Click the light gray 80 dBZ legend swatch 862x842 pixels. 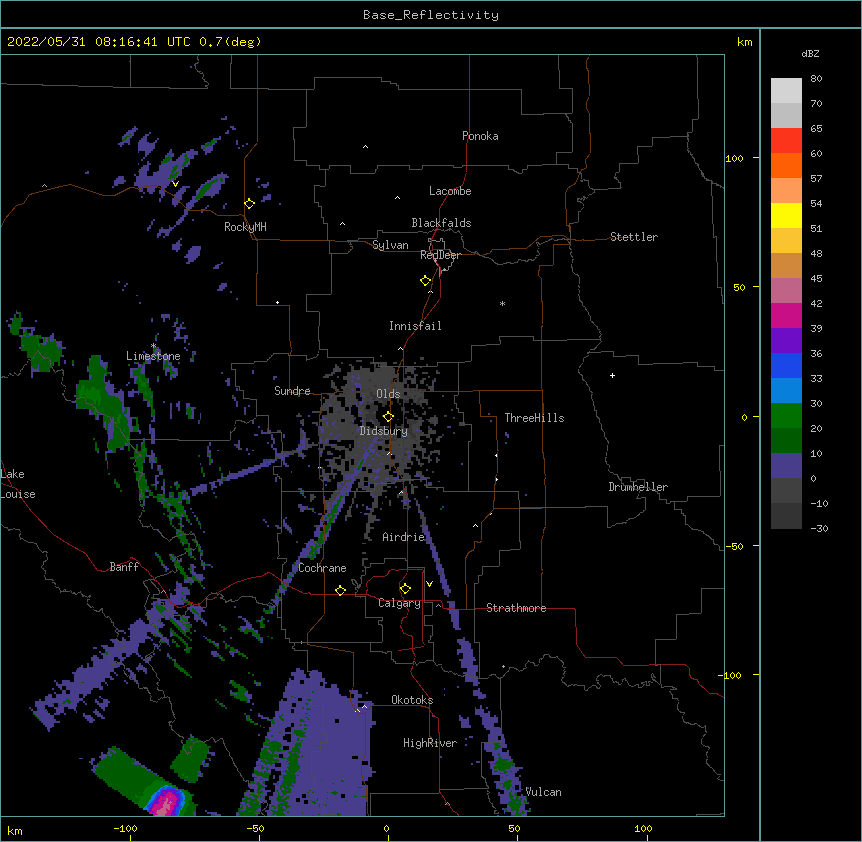786,91
